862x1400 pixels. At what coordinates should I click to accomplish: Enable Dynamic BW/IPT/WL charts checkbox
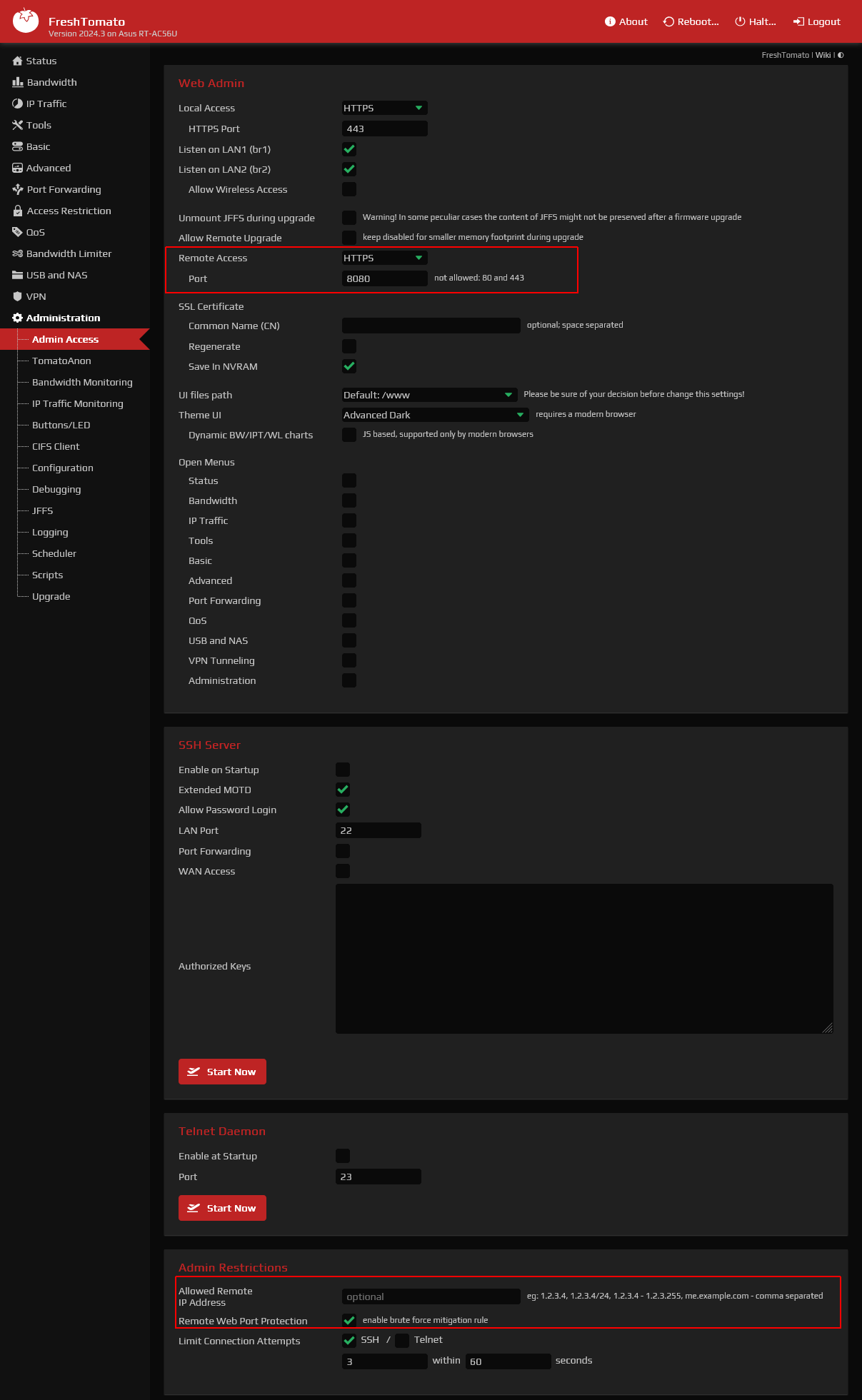tap(349, 435)
